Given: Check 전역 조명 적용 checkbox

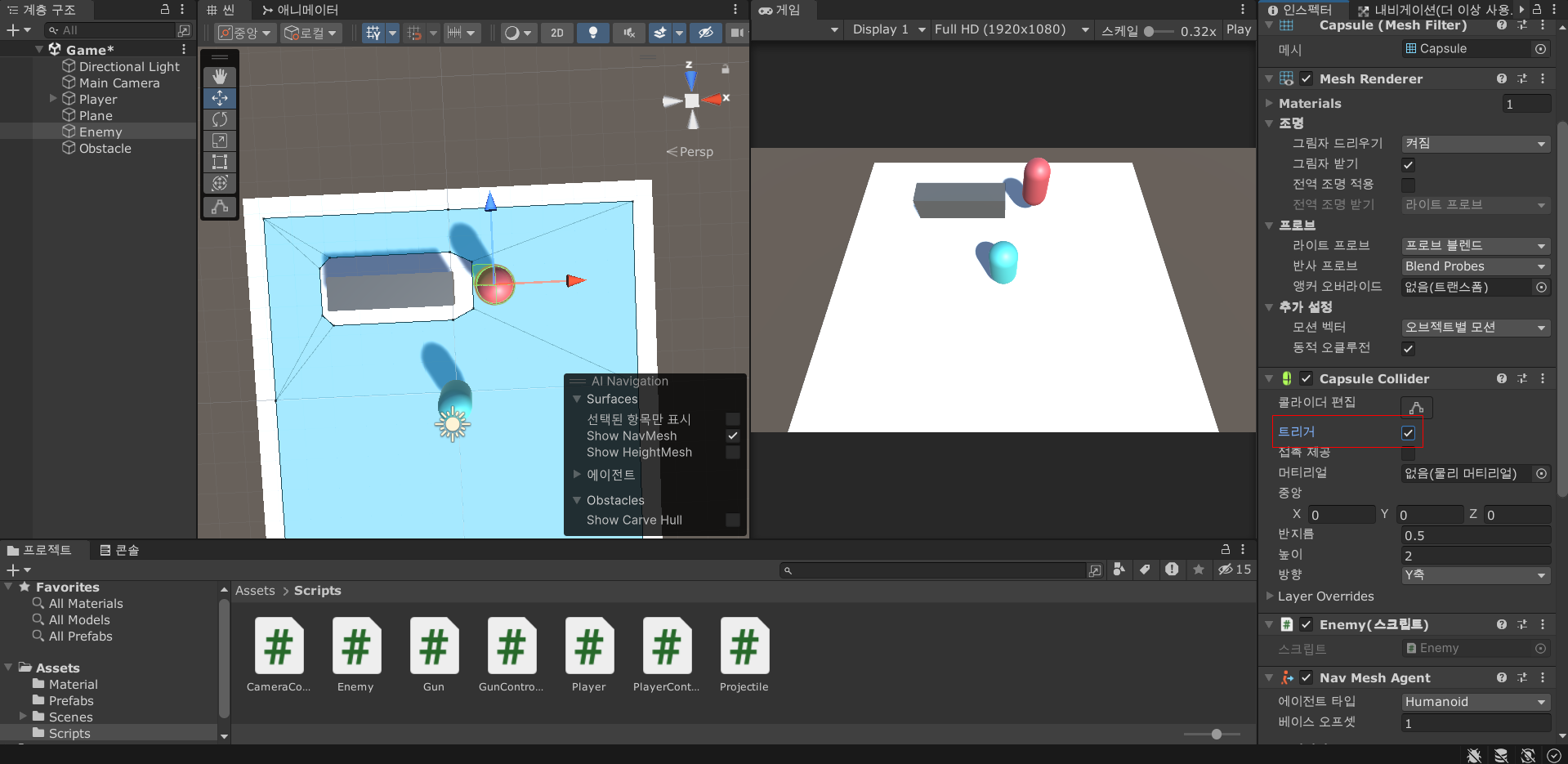Looking at the screenshot, I should click(x=1409, y=185).
